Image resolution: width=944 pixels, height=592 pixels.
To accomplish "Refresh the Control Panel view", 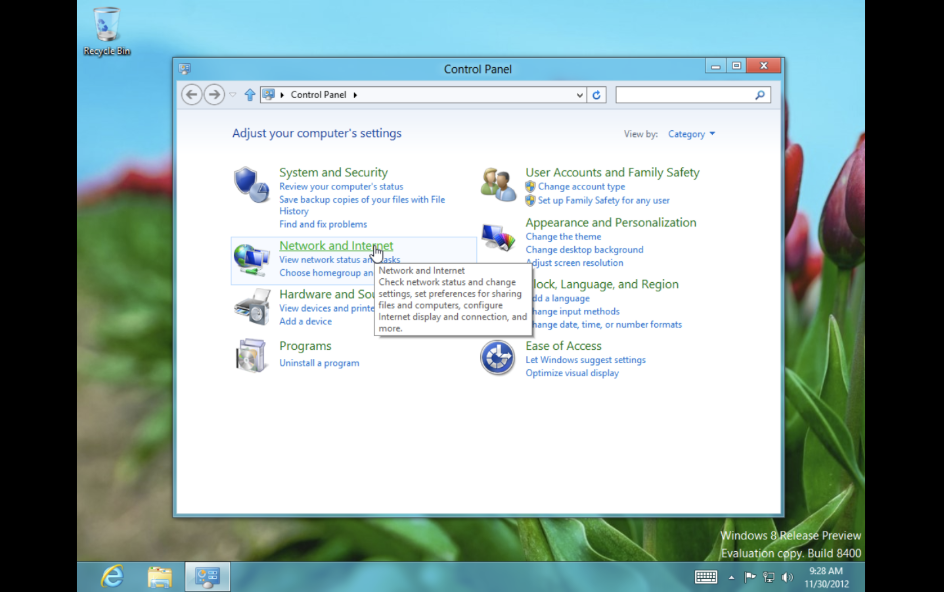I will tap(596, 95).
